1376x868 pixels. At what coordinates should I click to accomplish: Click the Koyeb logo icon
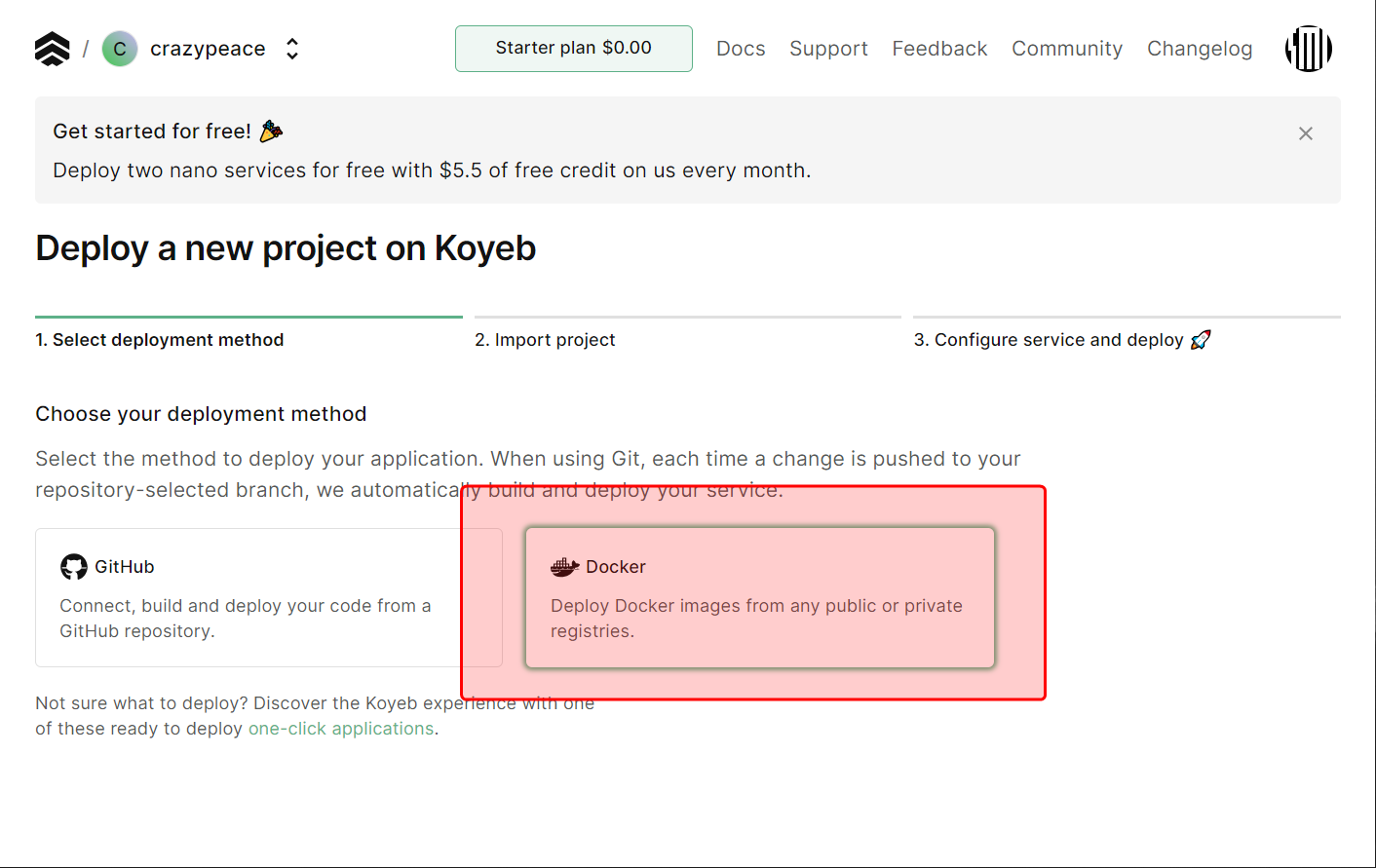53,49
